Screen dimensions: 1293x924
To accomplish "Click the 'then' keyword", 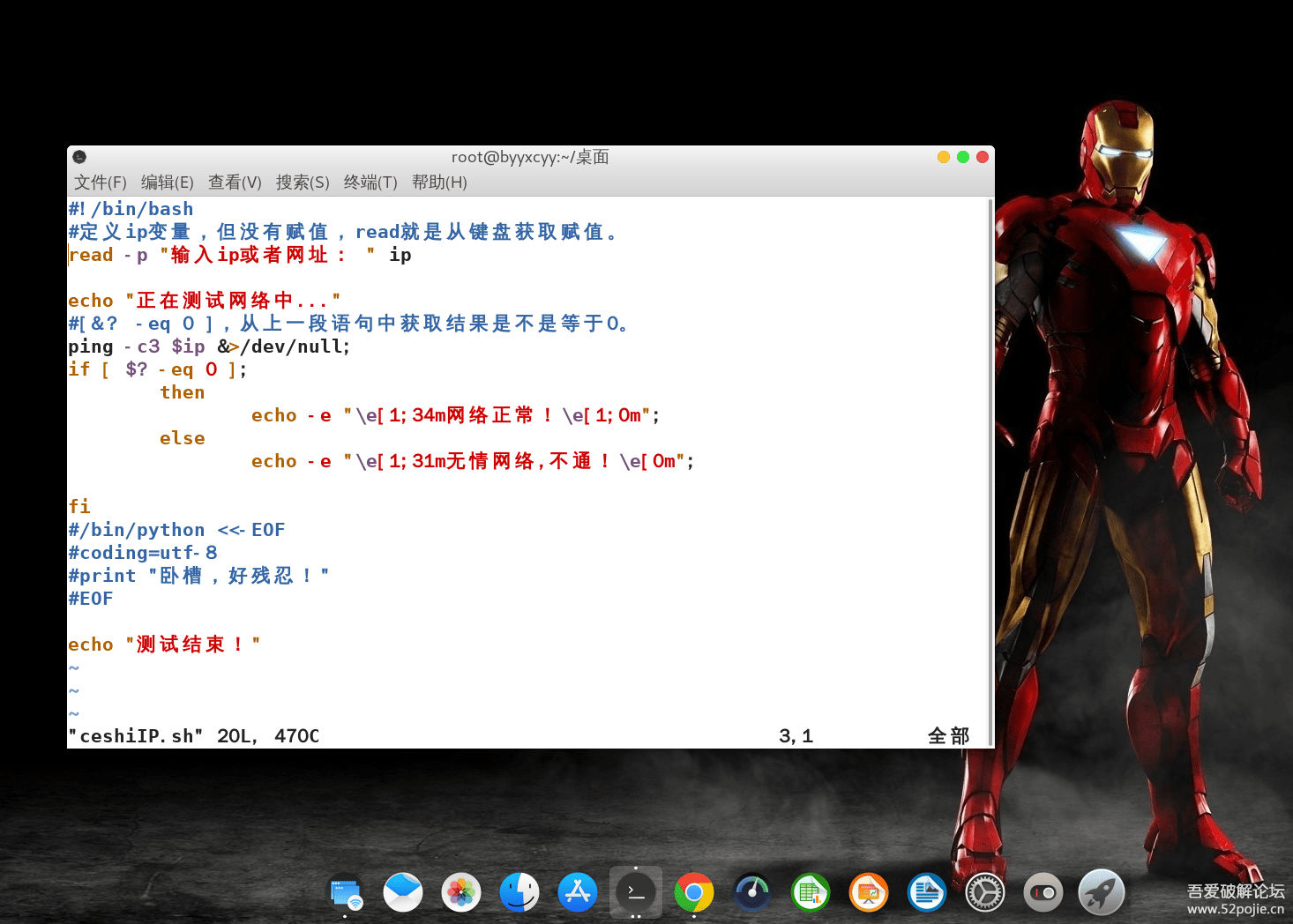I will [183, 392].
